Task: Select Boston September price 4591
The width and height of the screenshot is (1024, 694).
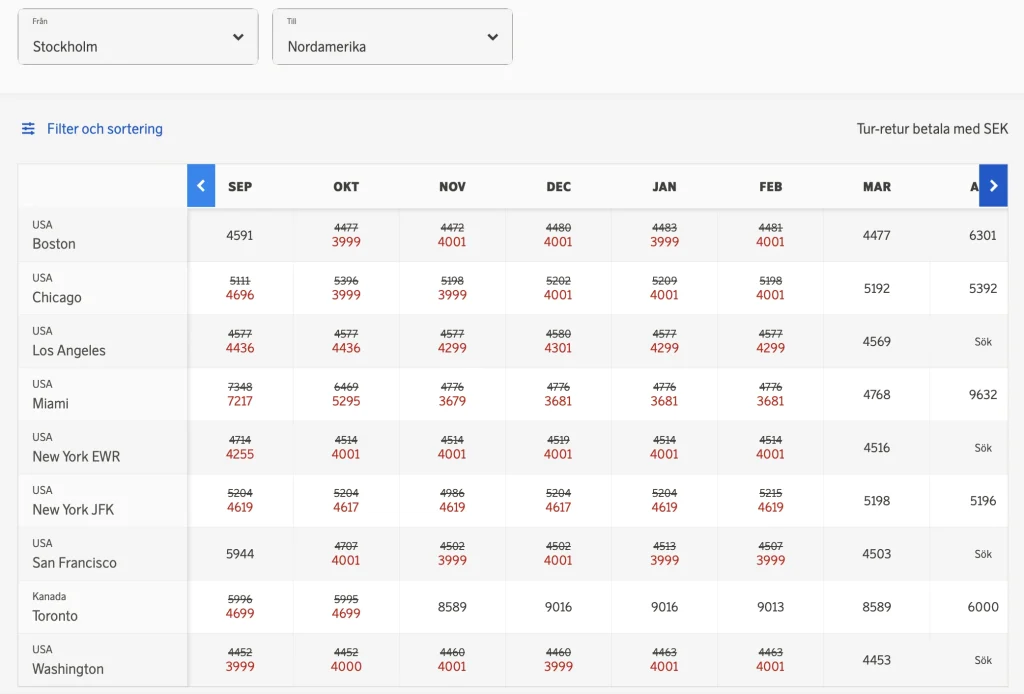Action: point(240,235)
